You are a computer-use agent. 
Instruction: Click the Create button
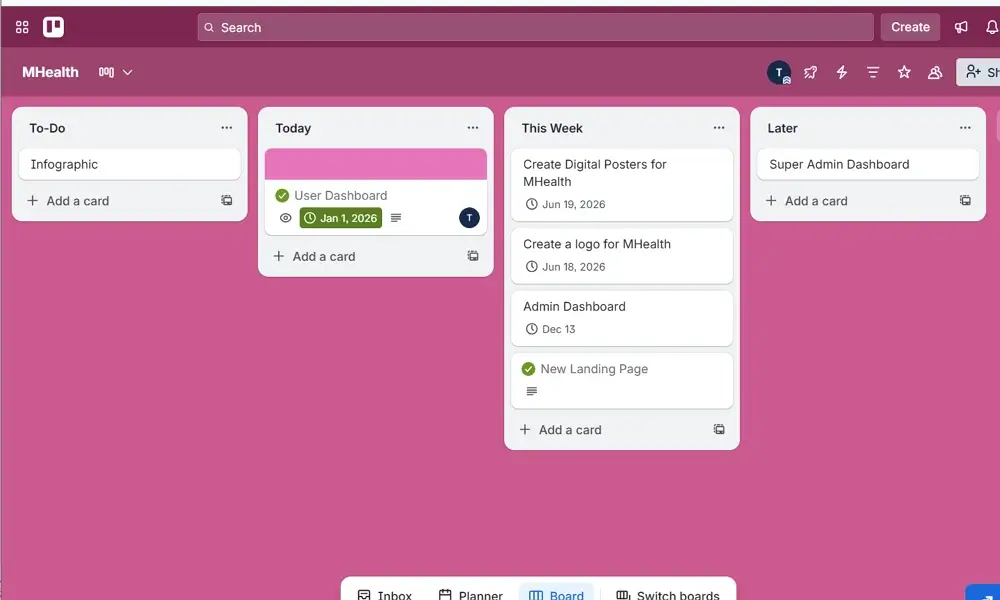910,27
